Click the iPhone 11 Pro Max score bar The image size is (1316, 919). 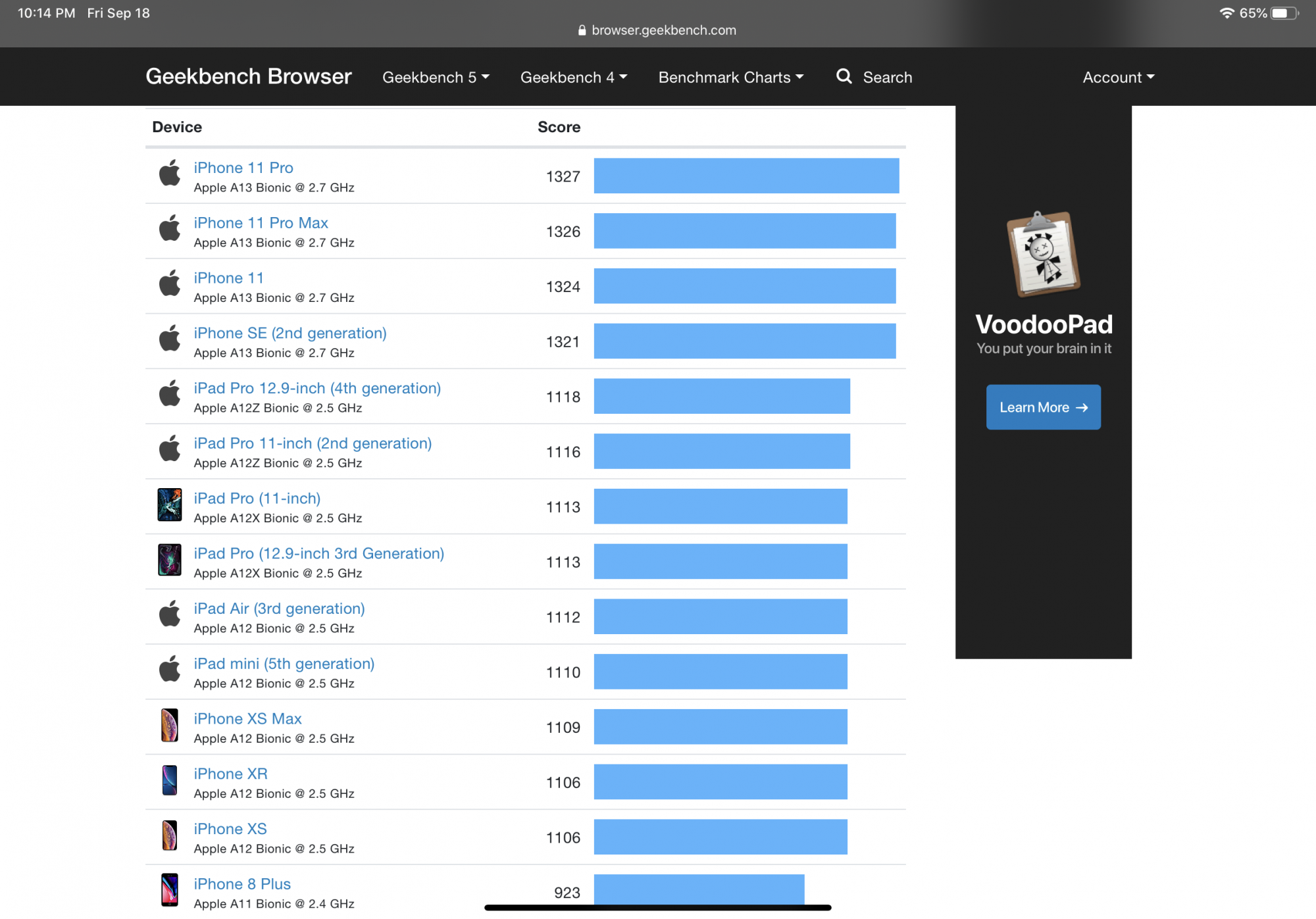pos(744,231)
